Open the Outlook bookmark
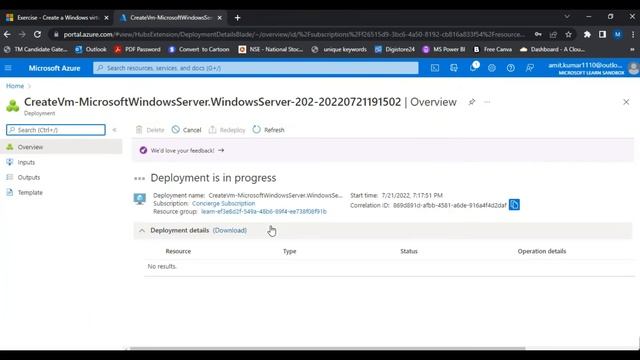The image size is (640, 360). pos(91,49)
